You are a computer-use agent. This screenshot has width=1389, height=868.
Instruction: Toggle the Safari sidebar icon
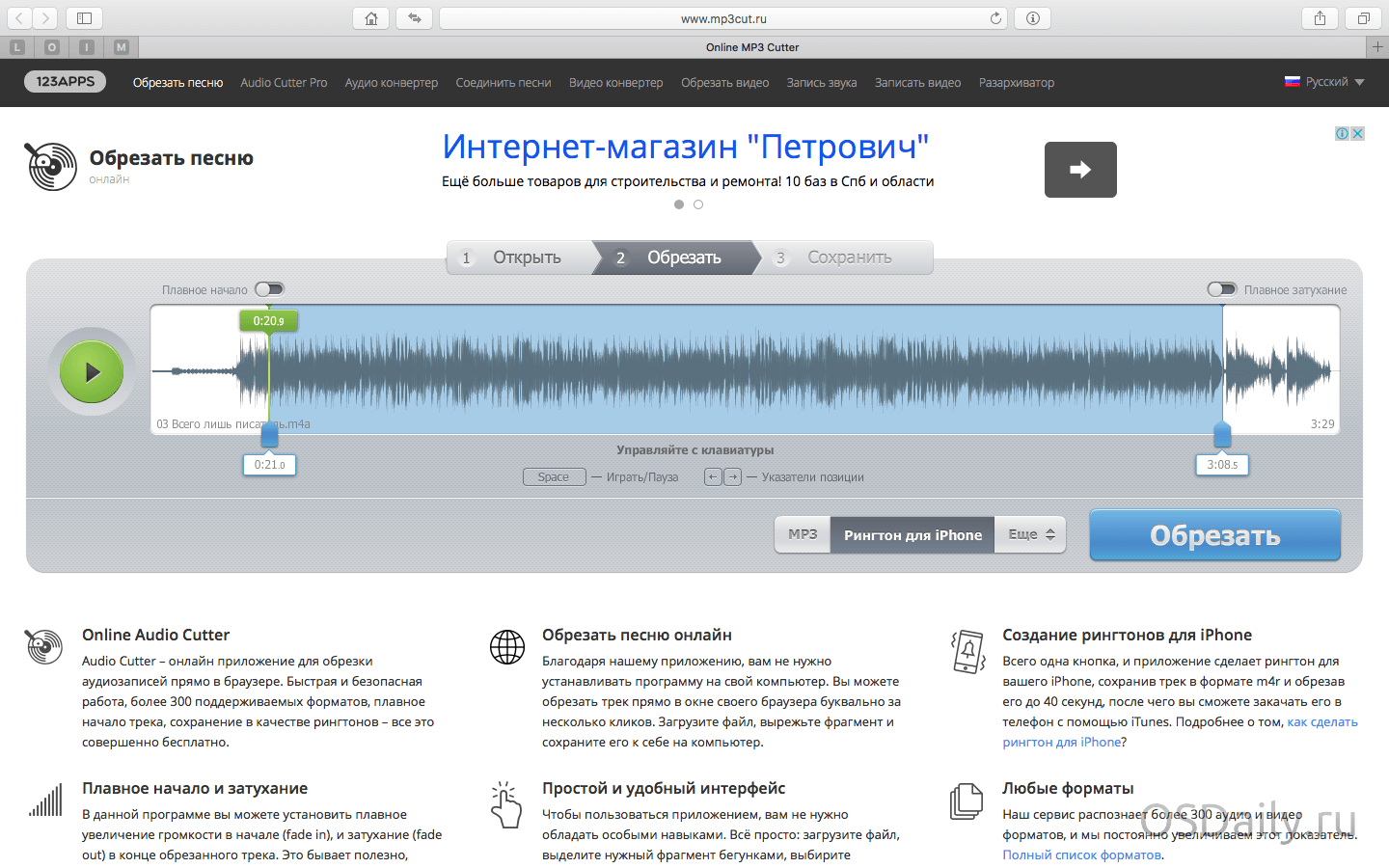(84, 18)
